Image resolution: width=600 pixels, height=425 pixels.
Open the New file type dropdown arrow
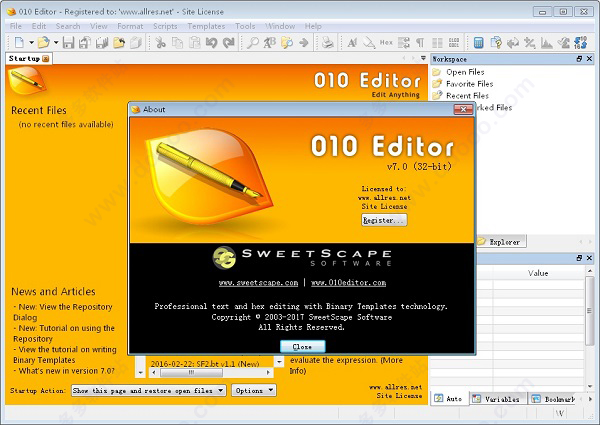(31, 42)
